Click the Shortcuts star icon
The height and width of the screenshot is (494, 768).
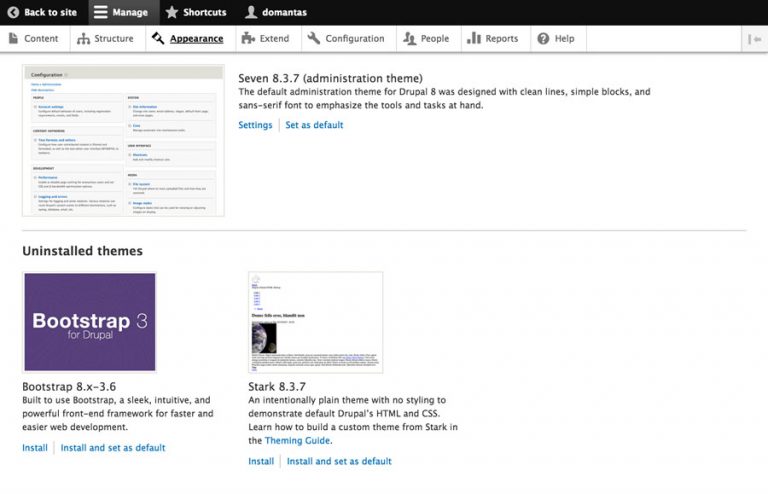click(x=172, y=13)
